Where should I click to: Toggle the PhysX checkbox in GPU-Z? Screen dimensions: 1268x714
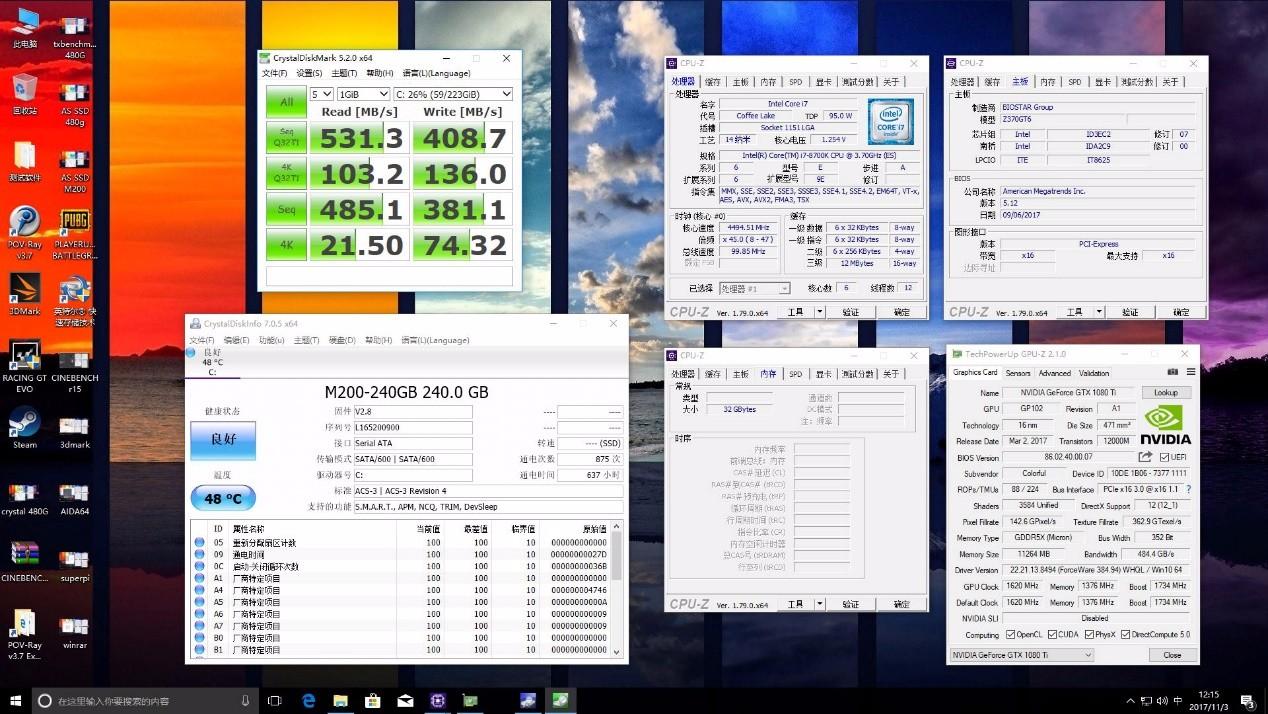[x=1090, y=634]
